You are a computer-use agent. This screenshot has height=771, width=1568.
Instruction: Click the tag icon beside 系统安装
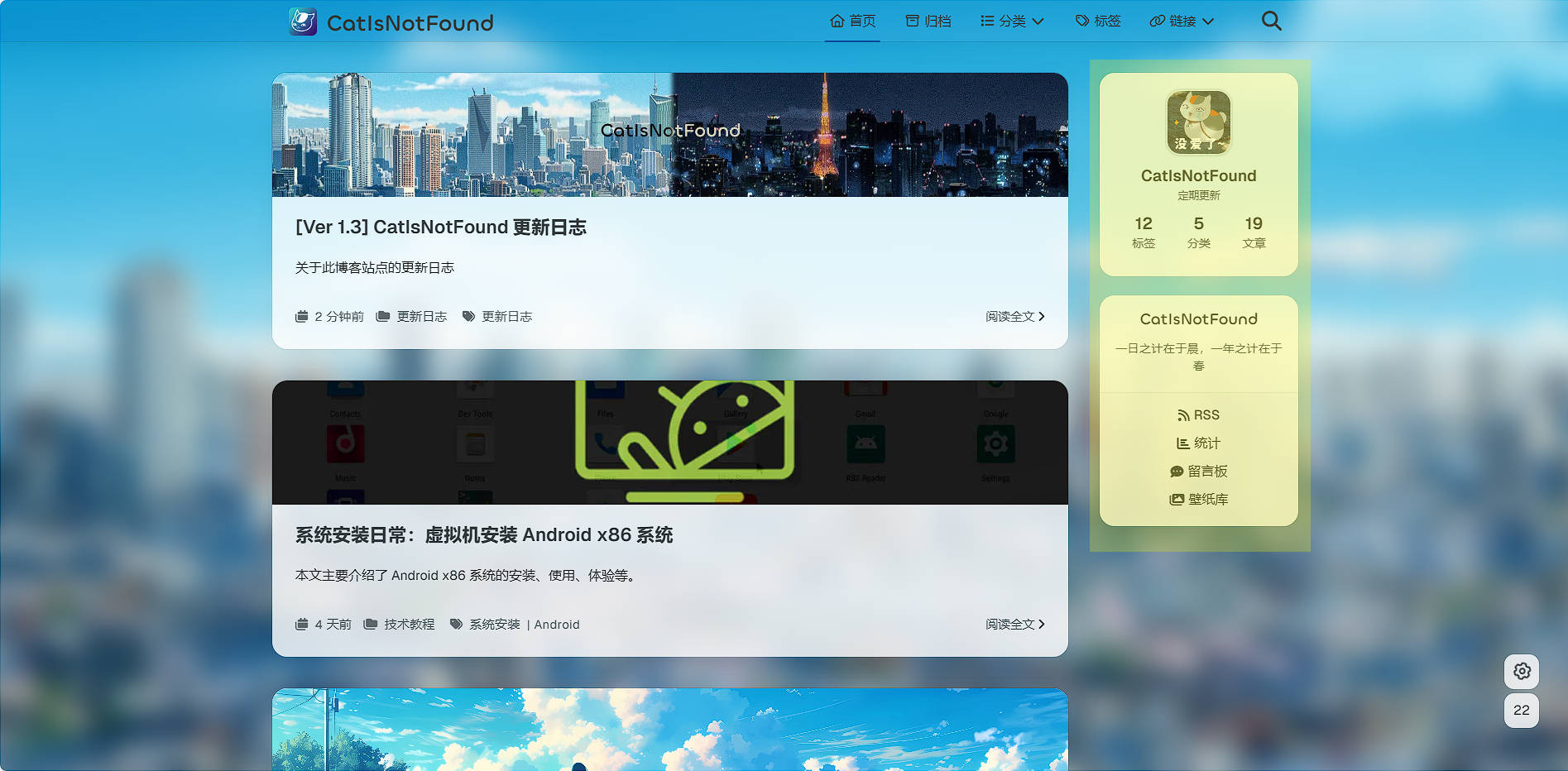(x=456, y=624)
